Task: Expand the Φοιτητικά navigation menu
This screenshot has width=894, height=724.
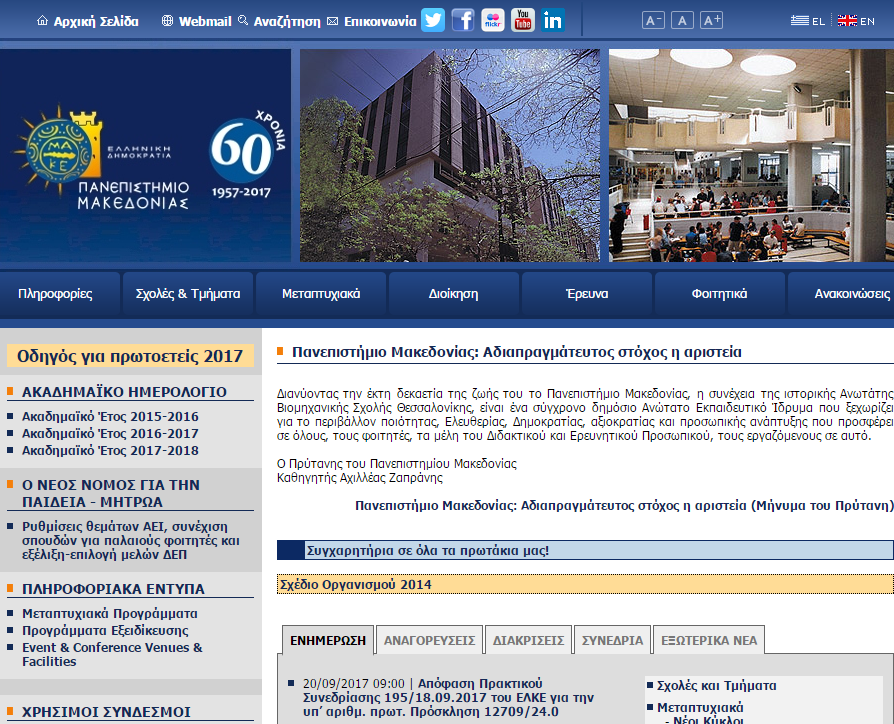Action: (719, 294)
